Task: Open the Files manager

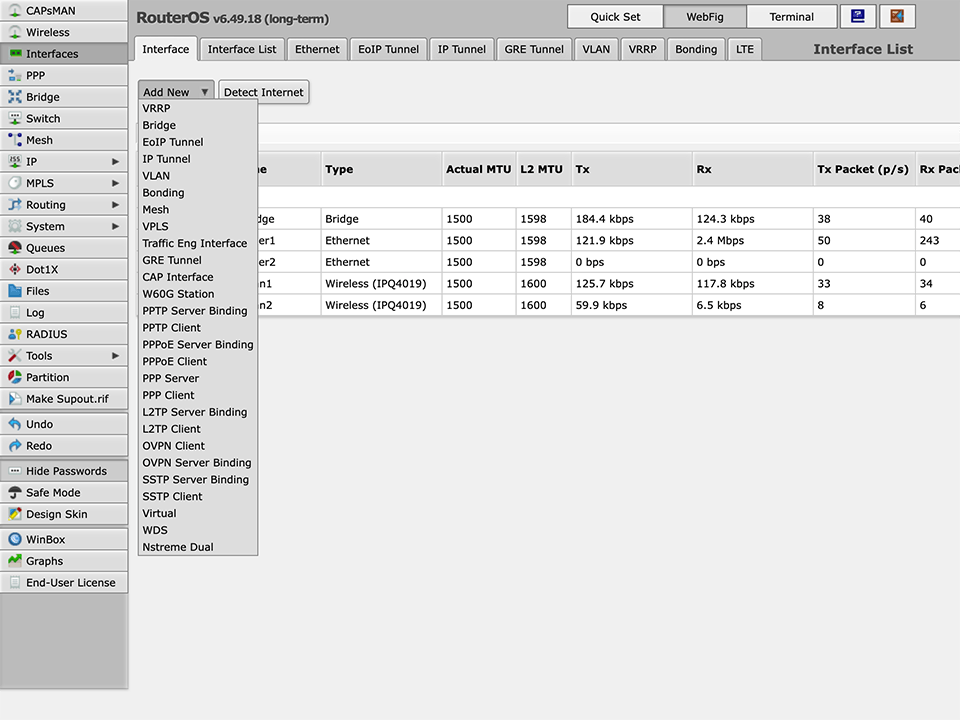Action: click(x=40, y=290)
